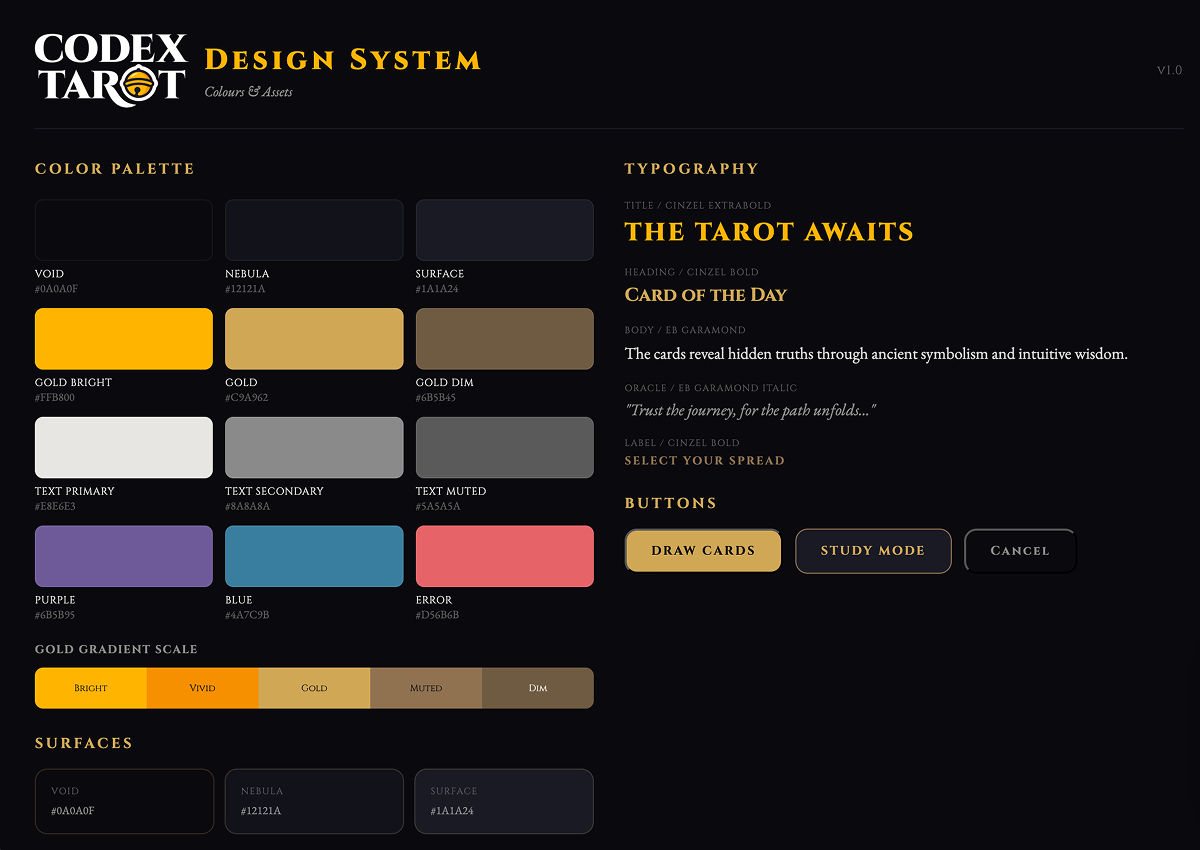The image size is (1200, 850).
Task: Select the PURPLE #6B5B95 swatch
Action: [x=123, y=556]
